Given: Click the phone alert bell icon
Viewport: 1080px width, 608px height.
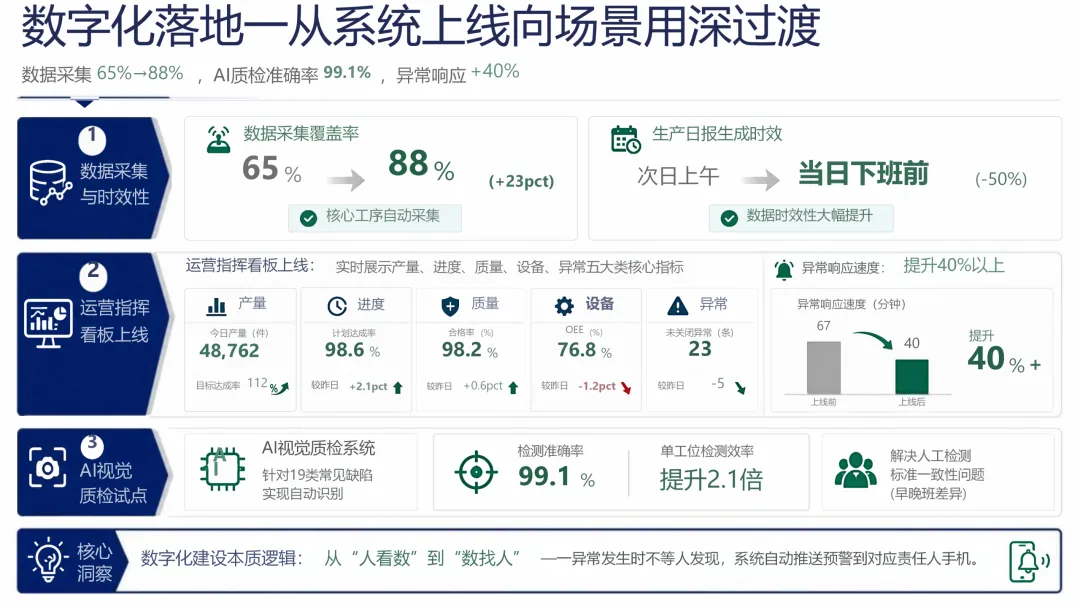Looking at the screenshot, I should coord(1029,561).
